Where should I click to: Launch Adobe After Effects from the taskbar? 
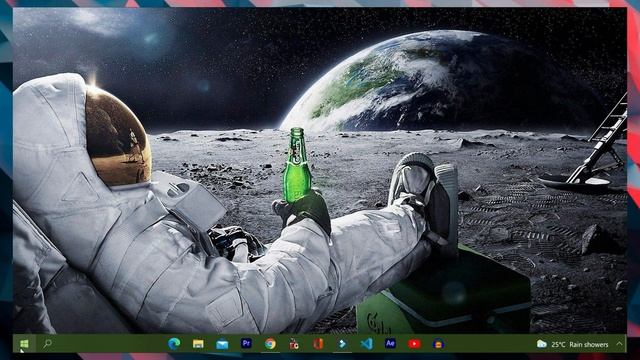(390, 343)
